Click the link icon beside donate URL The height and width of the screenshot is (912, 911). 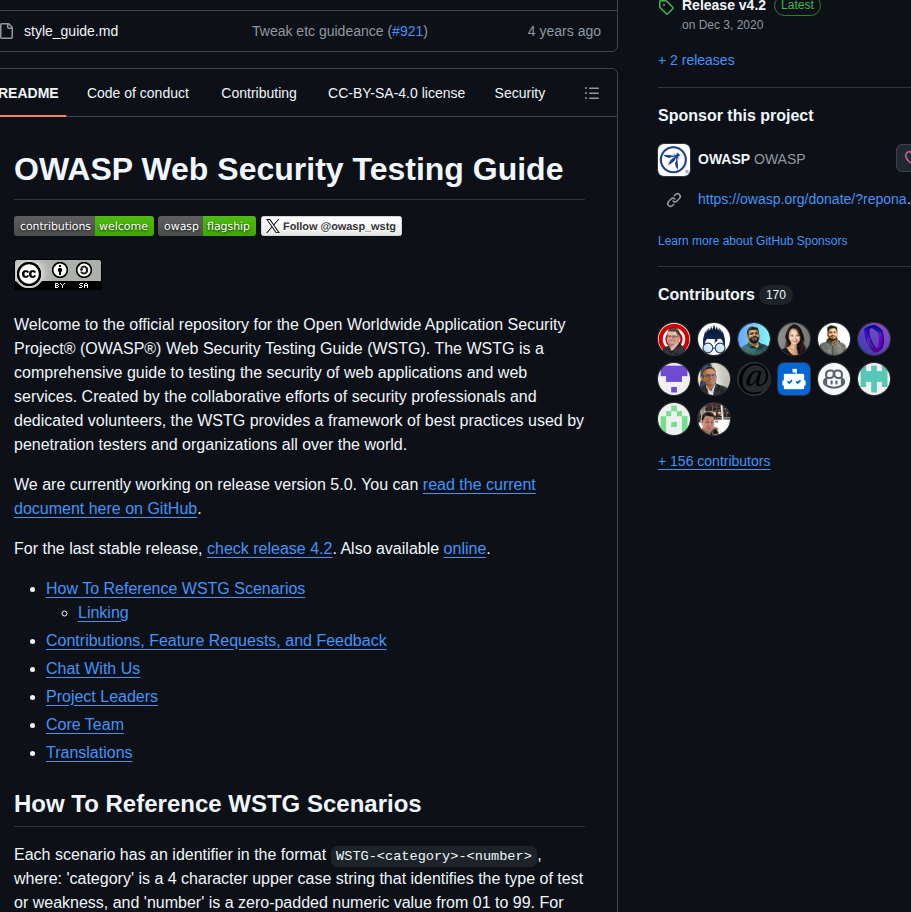coord(674,200)
